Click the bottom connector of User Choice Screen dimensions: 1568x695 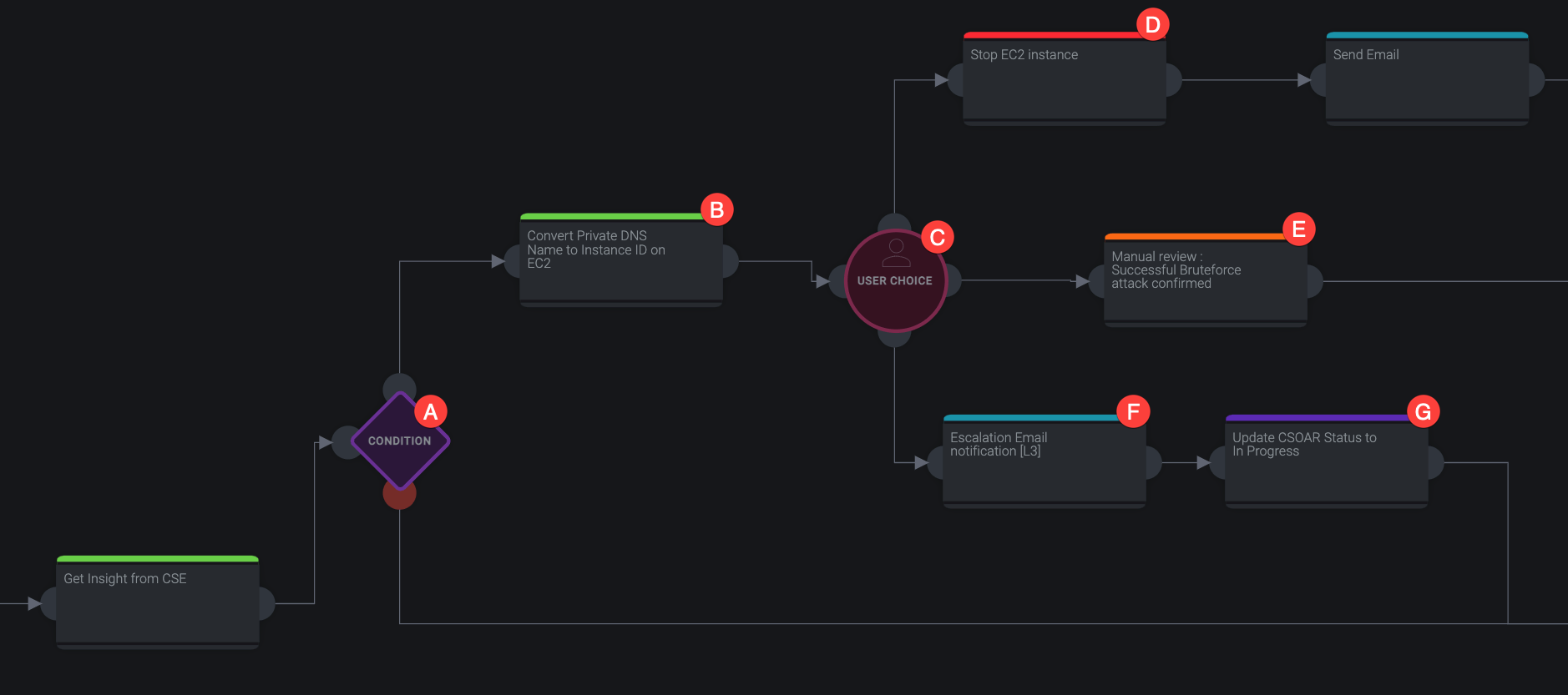pos(894,337)
